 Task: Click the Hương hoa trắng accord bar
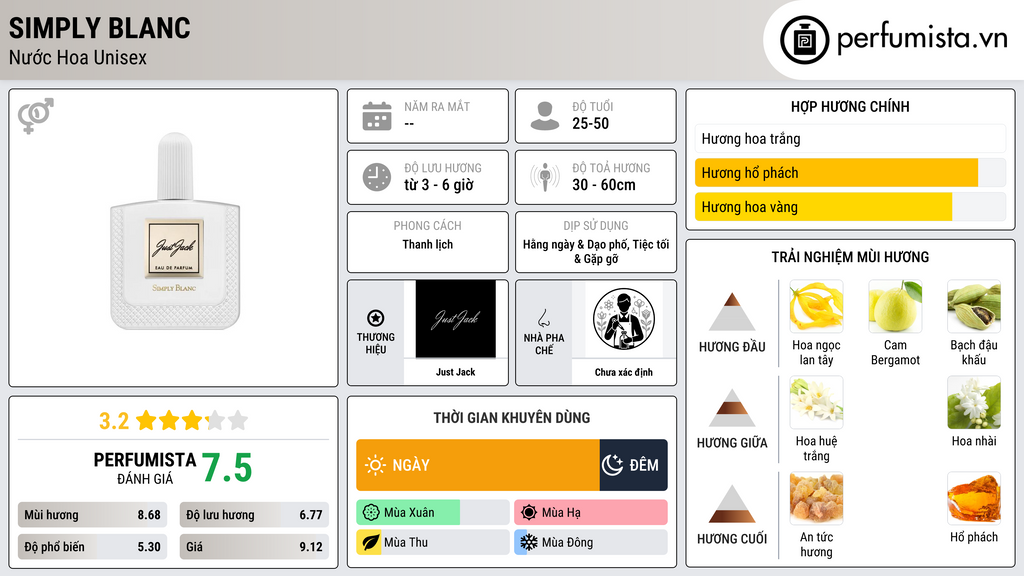tap(850, 138)
